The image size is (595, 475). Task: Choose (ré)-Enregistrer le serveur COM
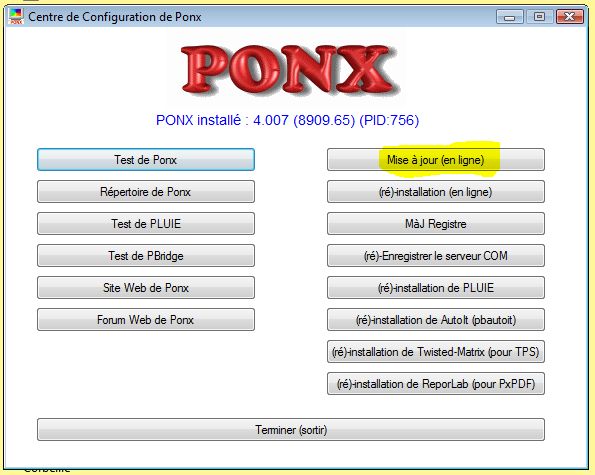(x=436, y=256)
